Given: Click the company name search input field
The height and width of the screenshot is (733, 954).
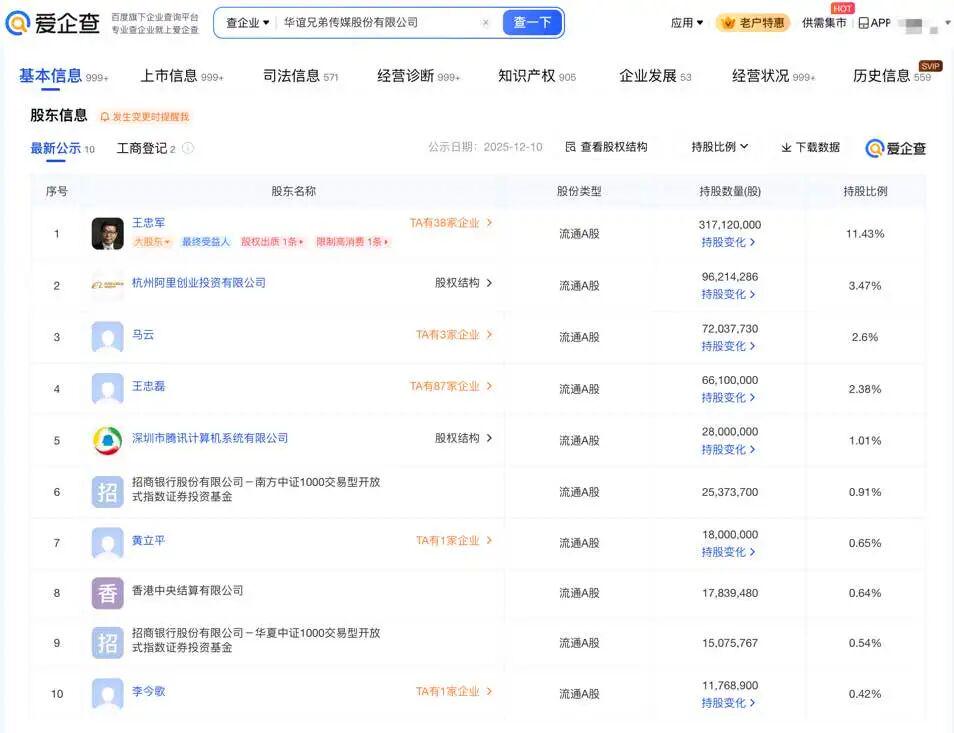Looking at the screenshot, I should click(x=378, y=23).
